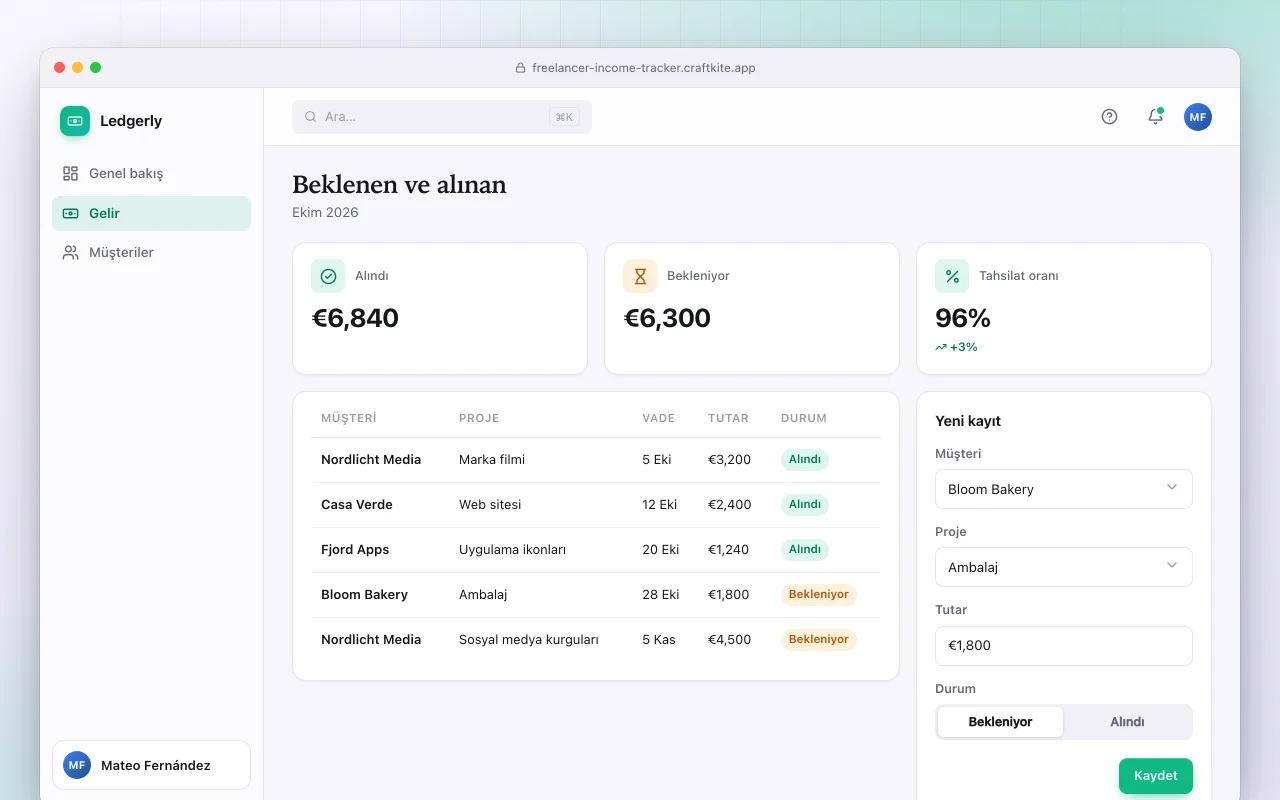Focus the Ara search box
1280x800 pixels.
(442, 117)
